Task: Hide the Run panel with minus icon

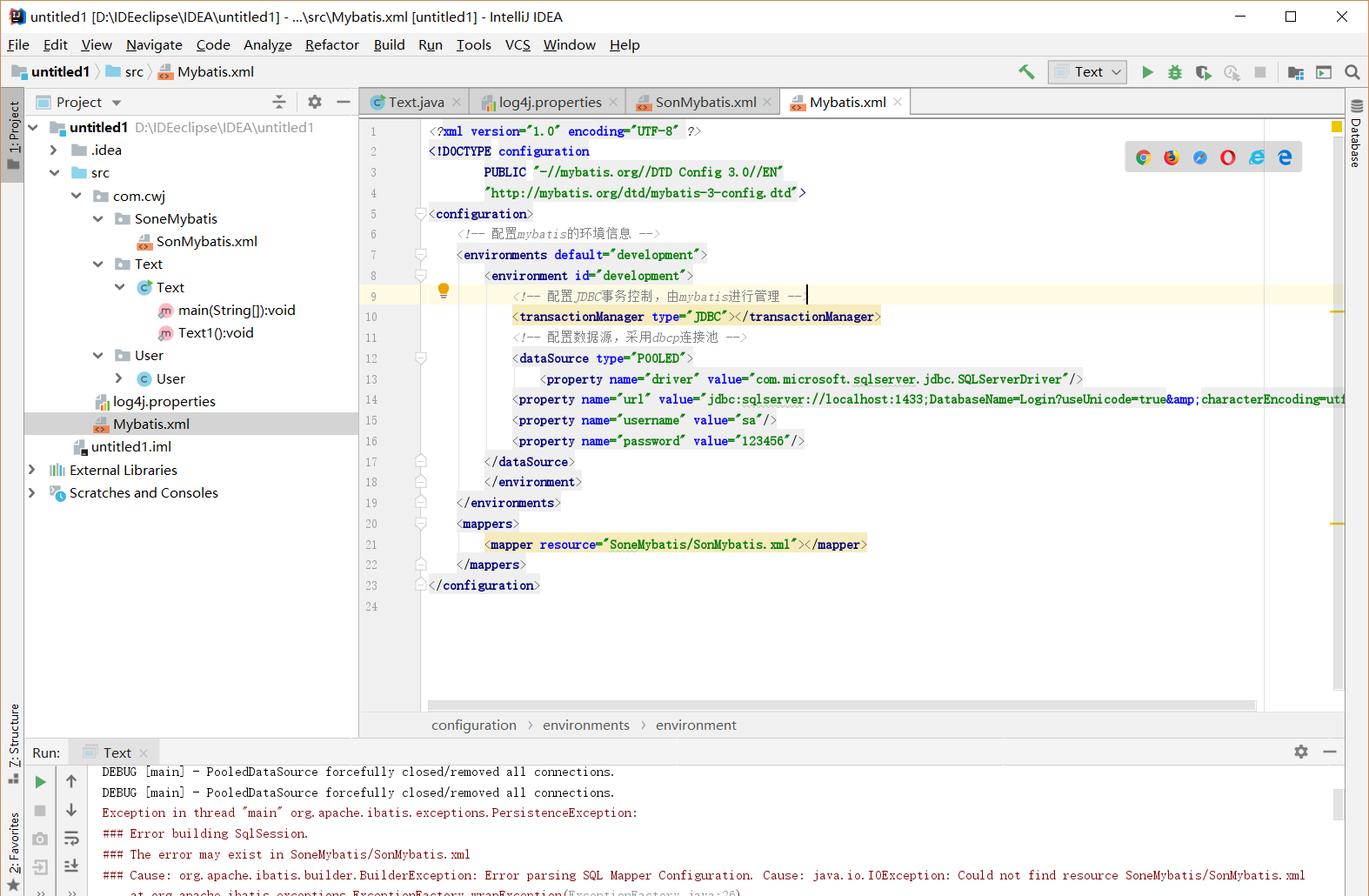Action: [x=1330, y=752]
